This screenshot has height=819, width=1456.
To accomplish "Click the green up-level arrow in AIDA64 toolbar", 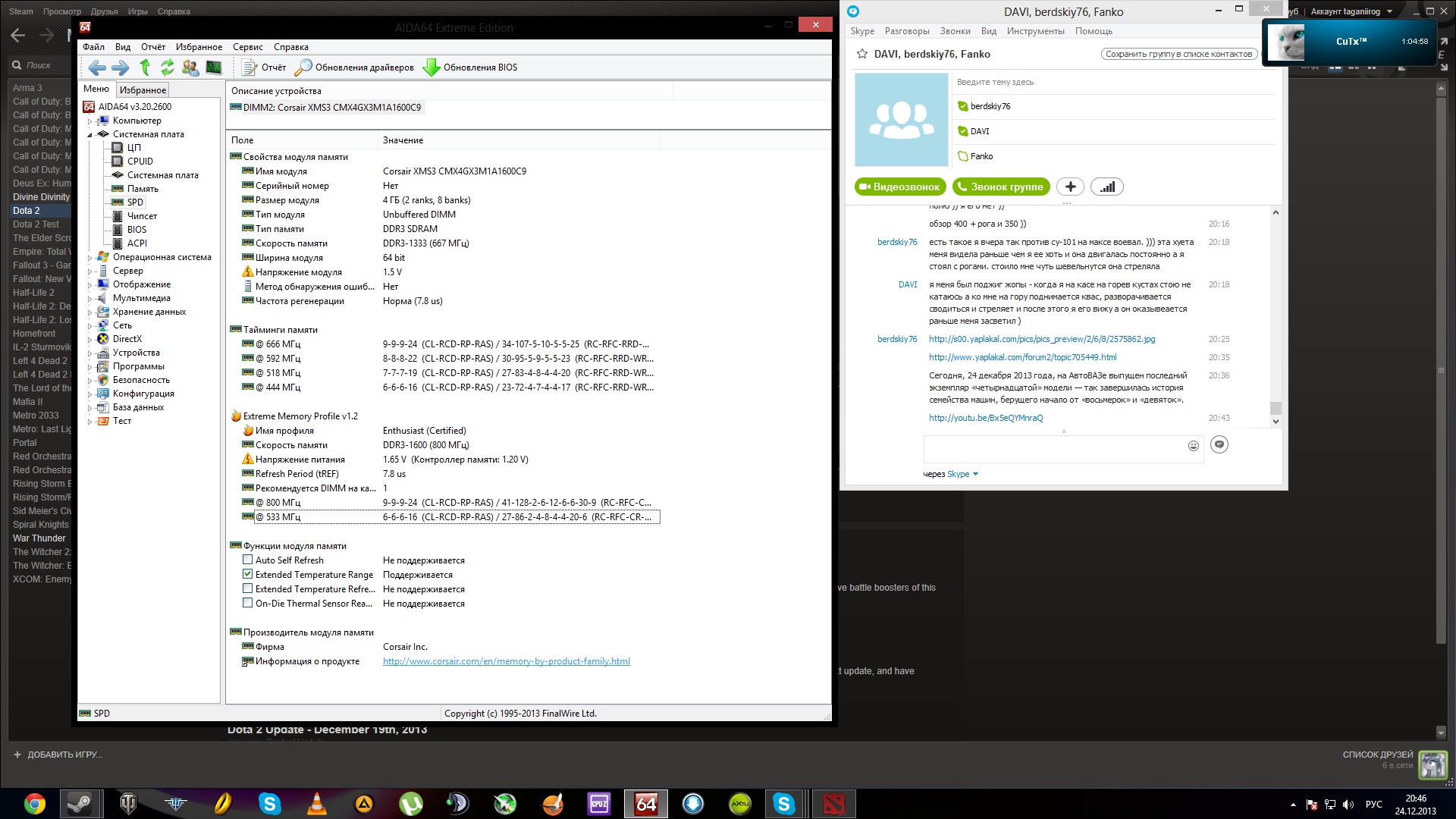I will (145, 67).
